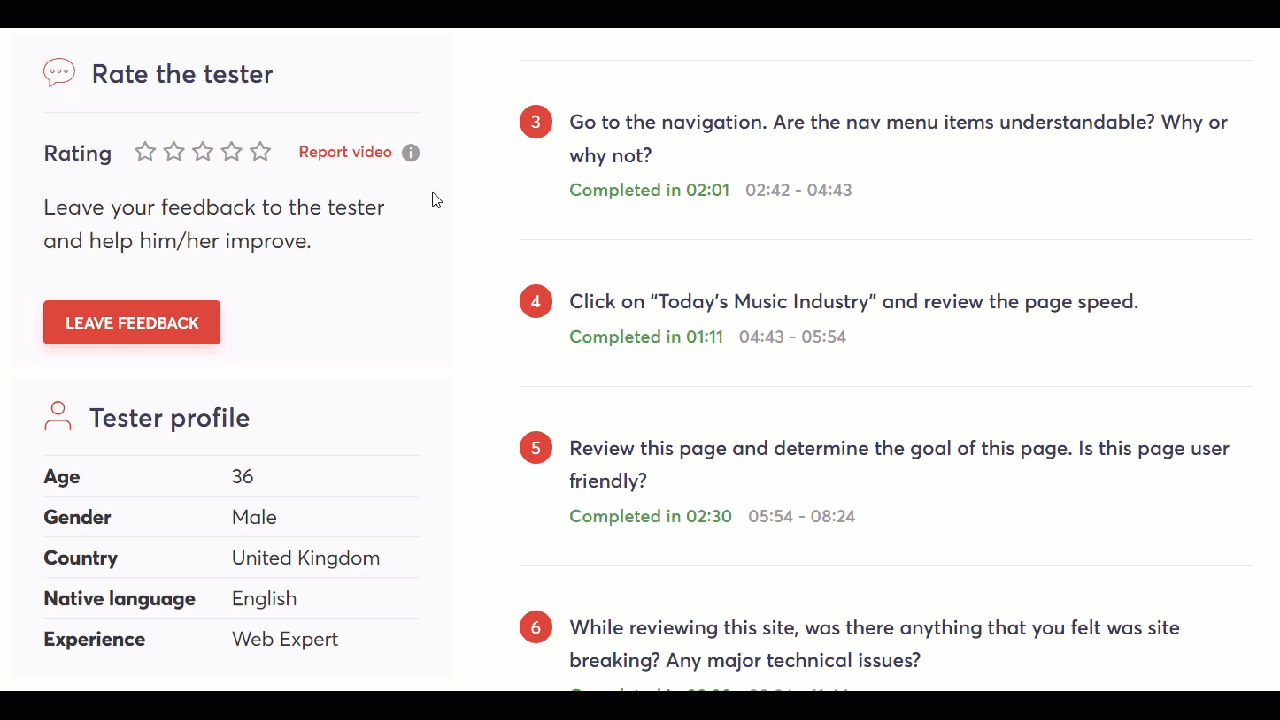Jump to timestamp 04:43 - 05:54
Viewport: 1280px width, 720px height.
point(792,337)
